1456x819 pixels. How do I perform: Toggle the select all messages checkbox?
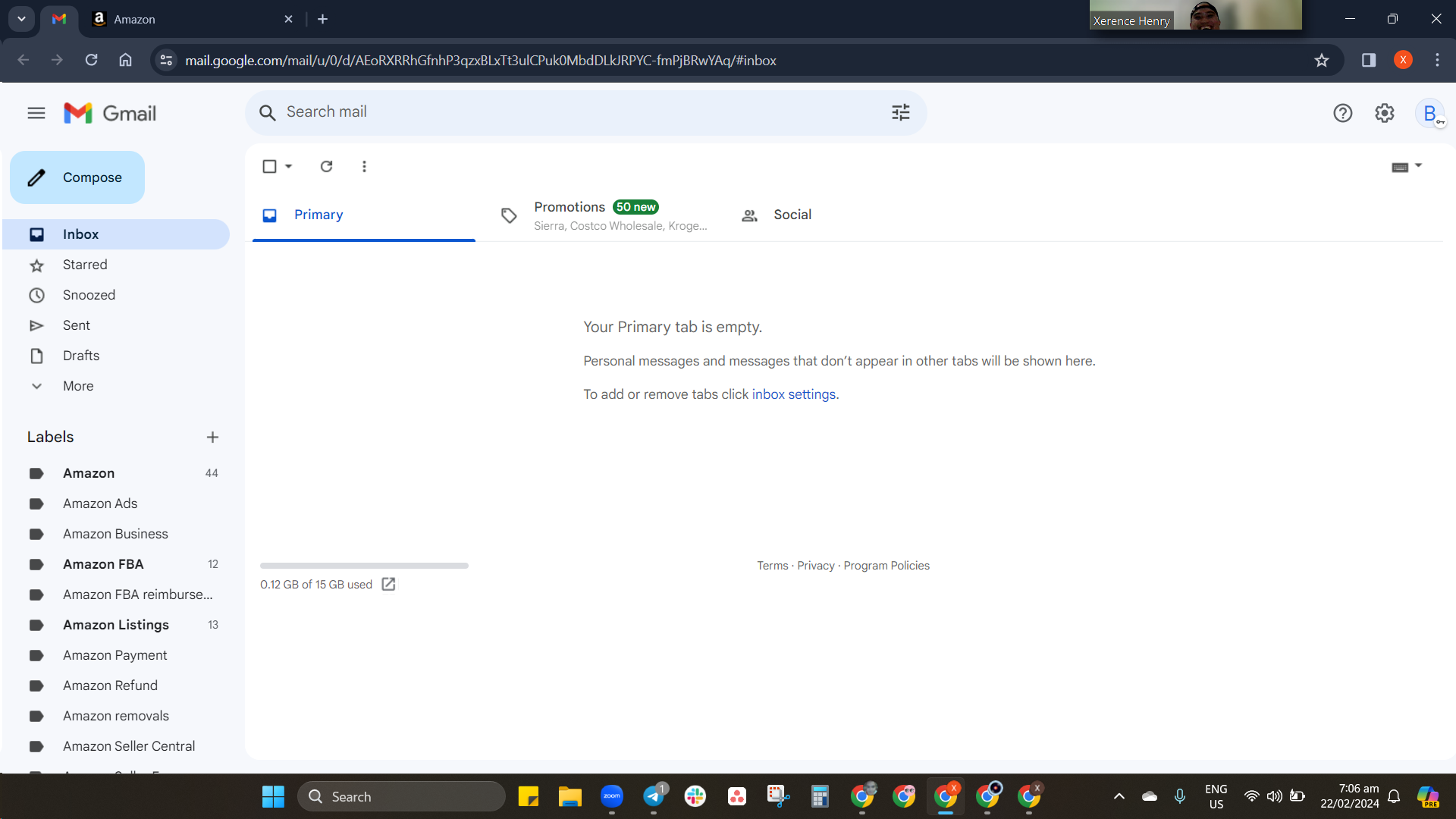(269, 166)
